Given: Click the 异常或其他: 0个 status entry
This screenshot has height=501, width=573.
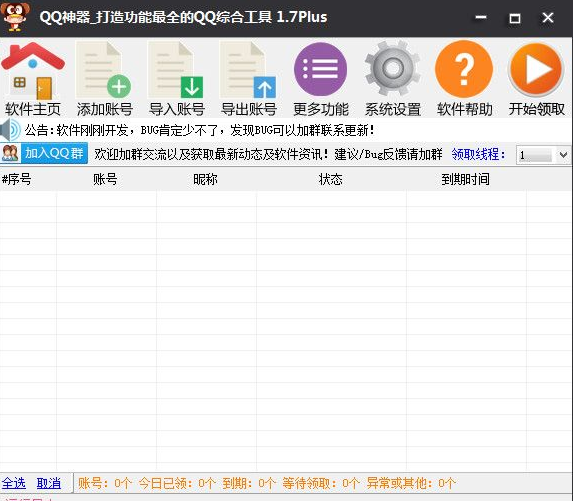Looking at the screenshot, I should (411, 483).
